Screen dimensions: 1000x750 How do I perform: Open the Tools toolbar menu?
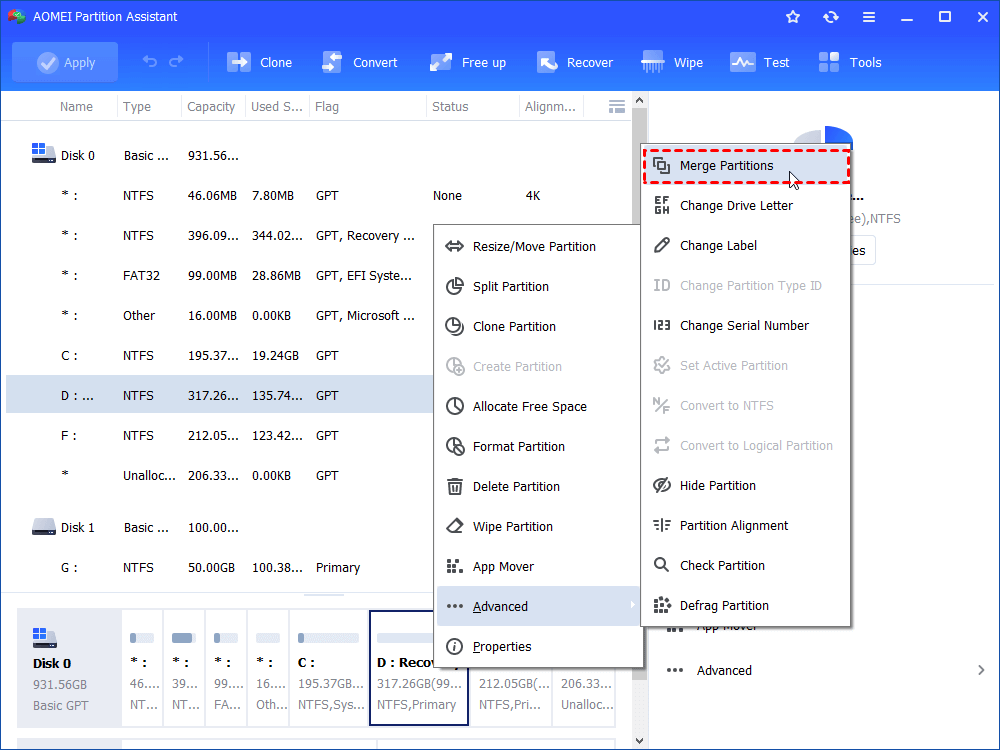[x=850, y=62]
